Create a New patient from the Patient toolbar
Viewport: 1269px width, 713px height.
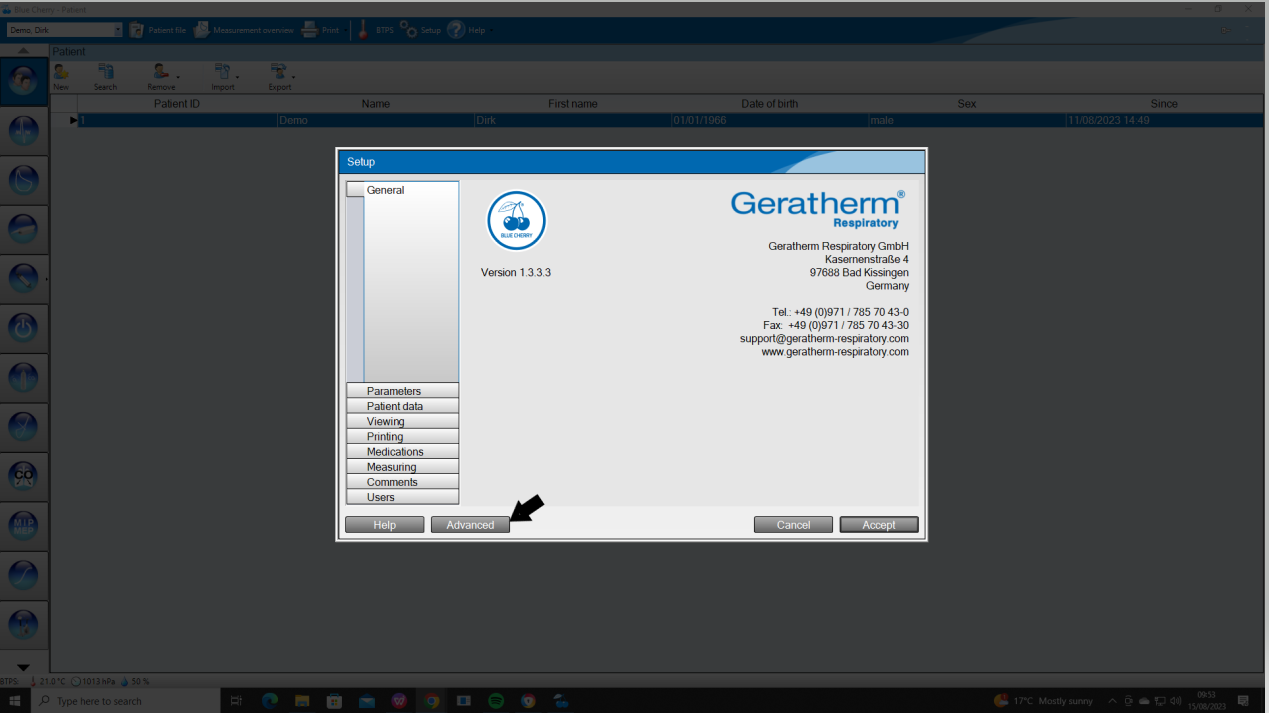coord(61,77)
